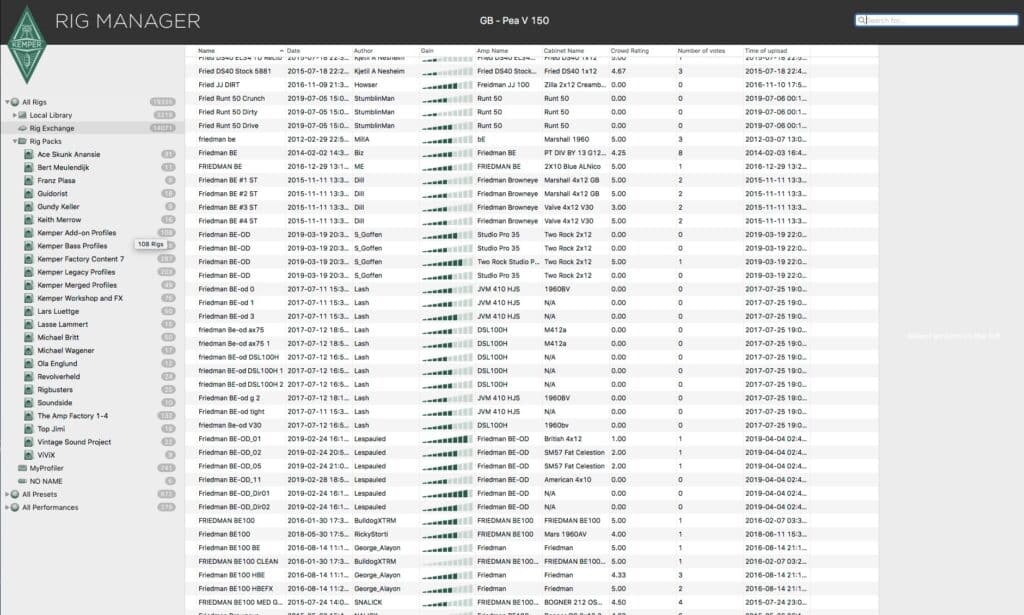Select Kemper Merged Profiles in the sidebar

tap(77, 285)
